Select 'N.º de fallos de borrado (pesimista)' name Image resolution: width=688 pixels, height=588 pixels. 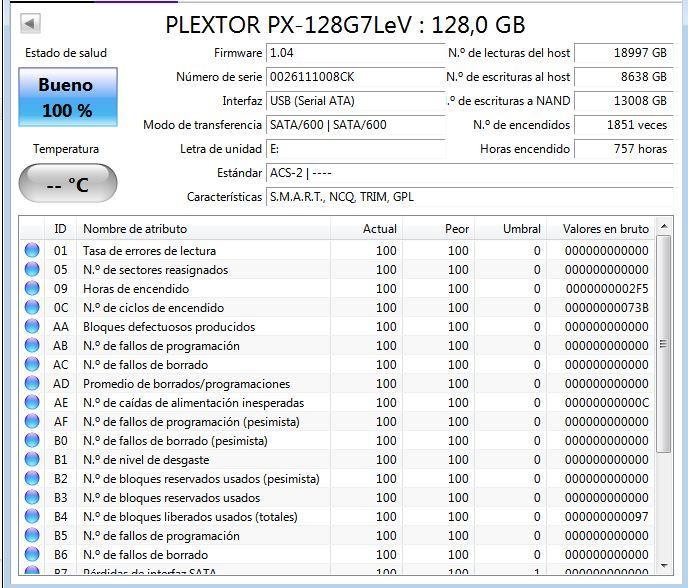click(176, 441)
